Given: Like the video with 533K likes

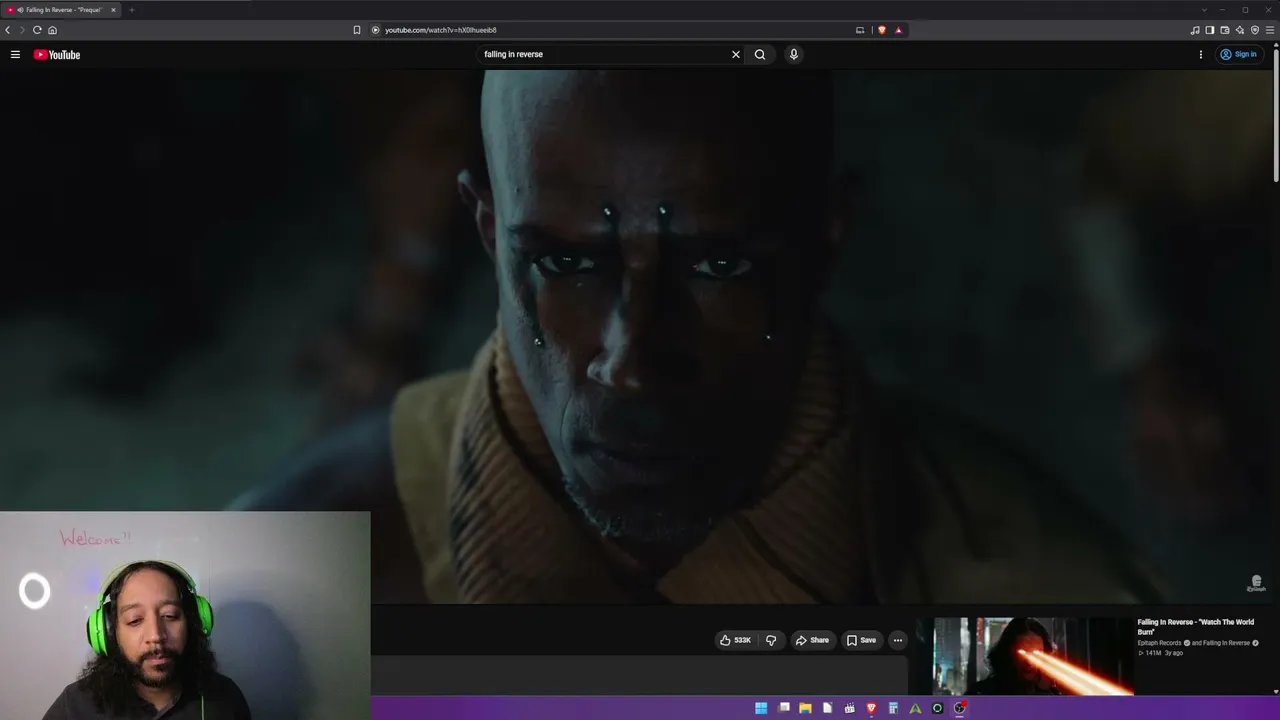Looking at the screenshot, I should pos(735,640).
